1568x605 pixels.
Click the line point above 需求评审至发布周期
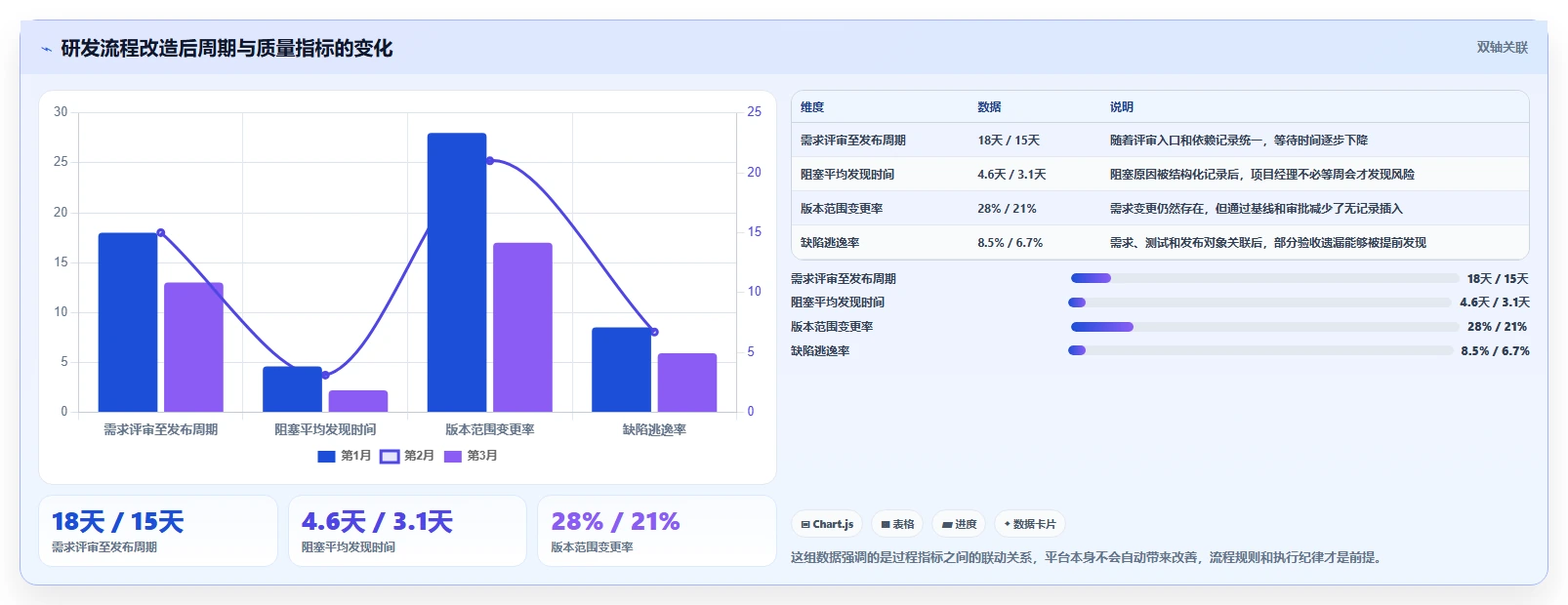coord(161,233)
